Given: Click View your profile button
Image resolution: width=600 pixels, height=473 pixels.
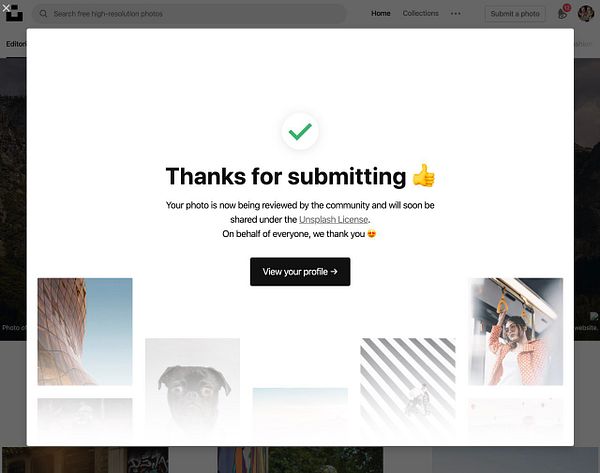Looking at the screenshot, I should pyautogui.click(x=300, y=272).
